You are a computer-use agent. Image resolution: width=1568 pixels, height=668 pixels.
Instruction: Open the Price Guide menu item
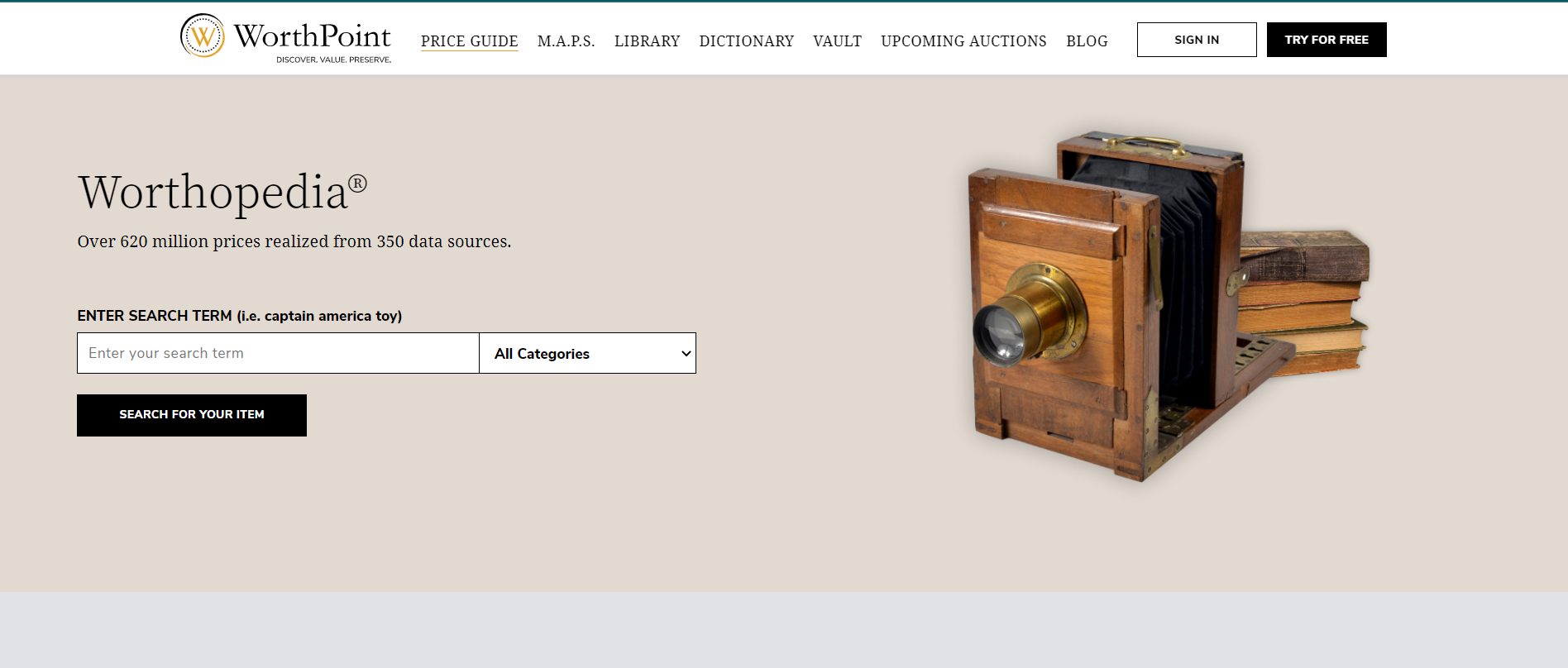(469, 41)
